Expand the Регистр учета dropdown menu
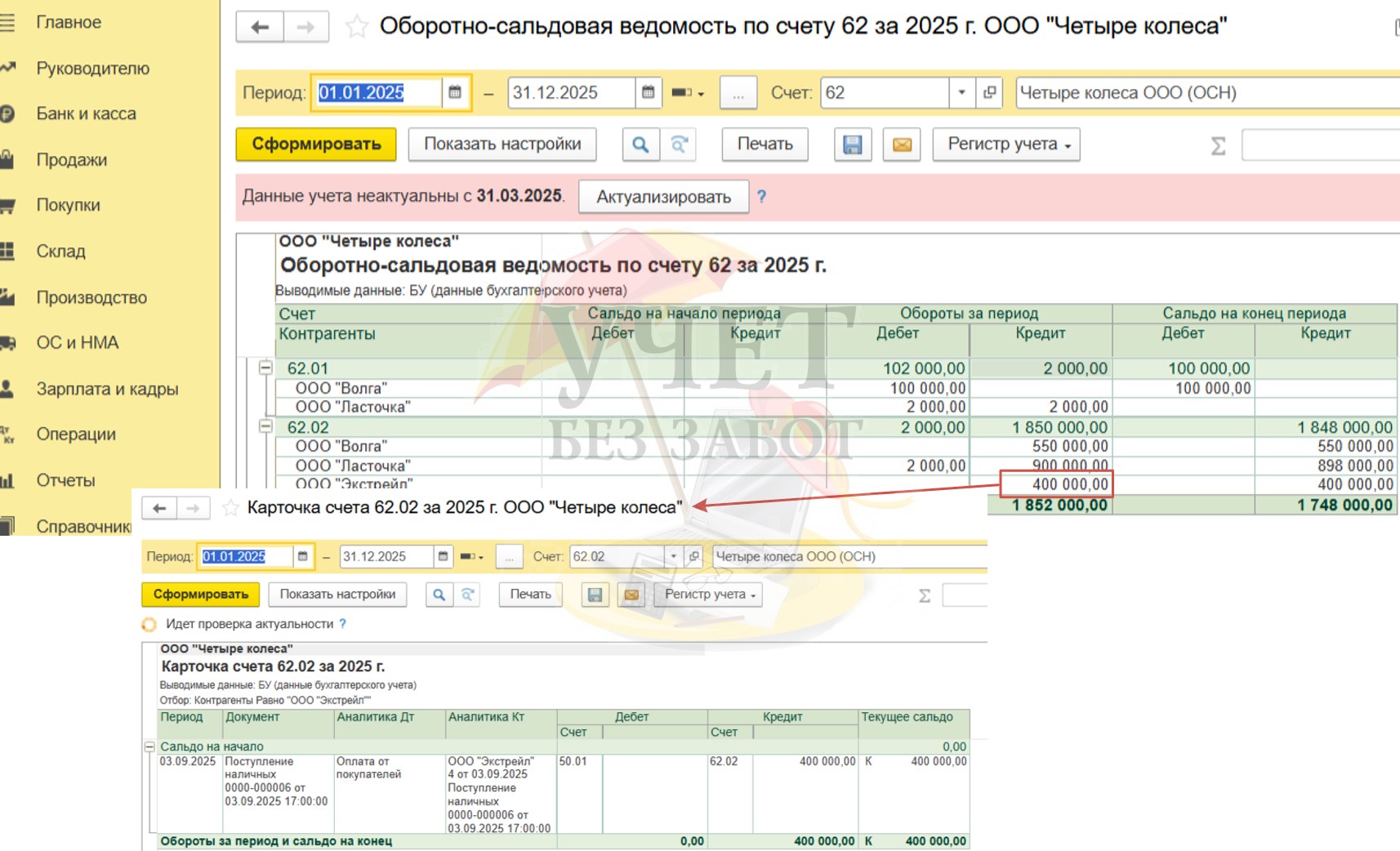Viewport: 1400px width, 851px height. 1006,145
